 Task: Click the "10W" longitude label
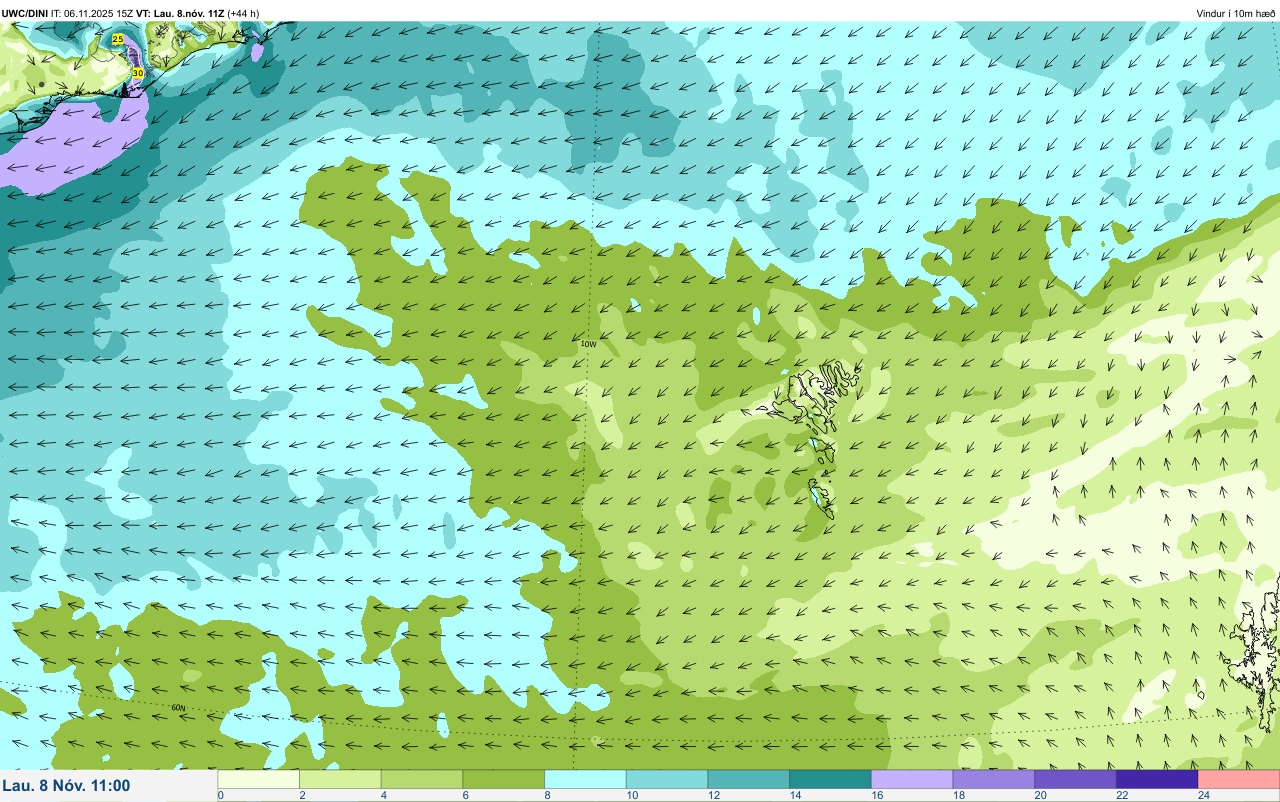589,344
